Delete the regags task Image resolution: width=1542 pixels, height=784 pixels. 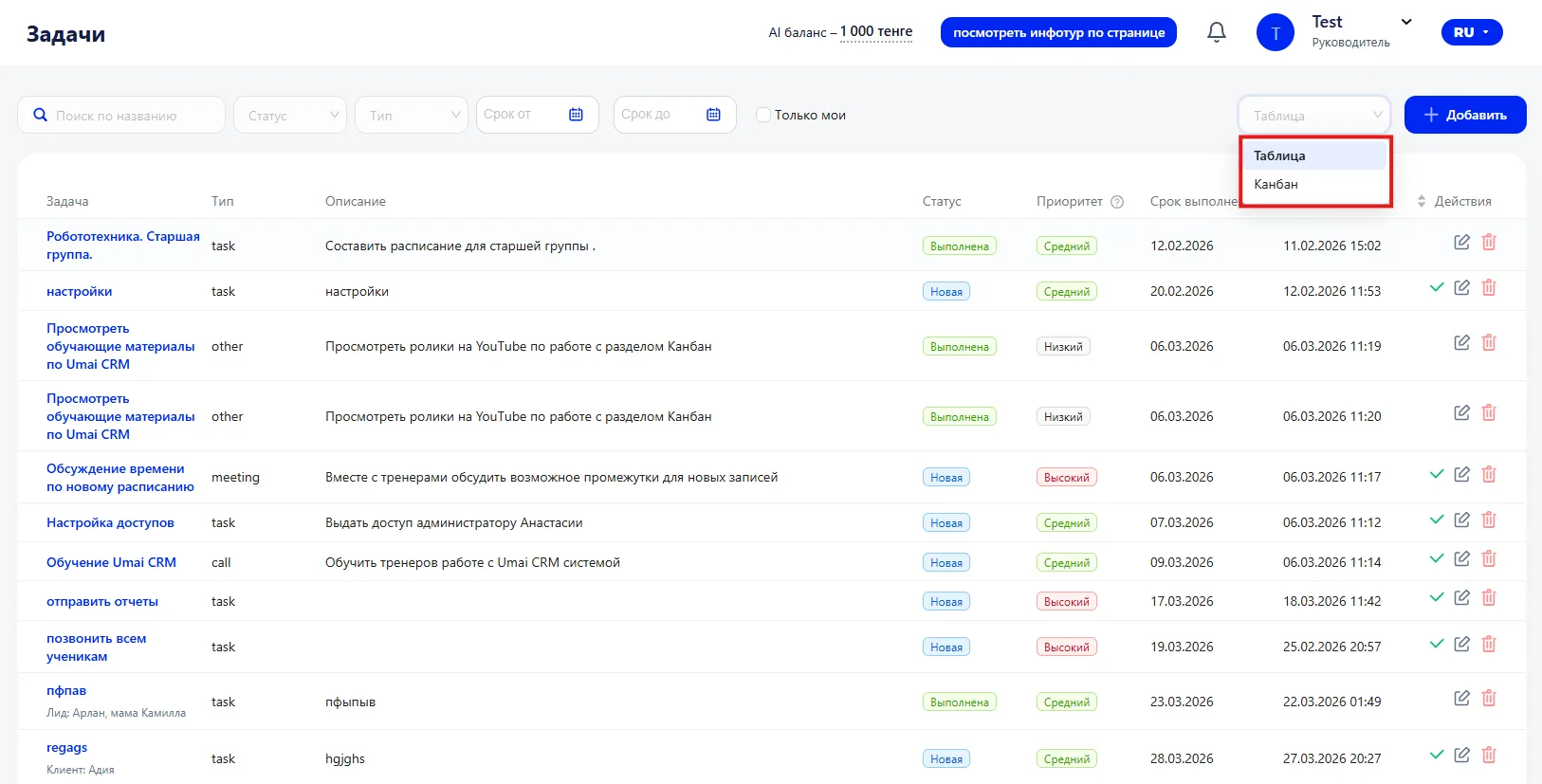click(x=1489, y=755)
